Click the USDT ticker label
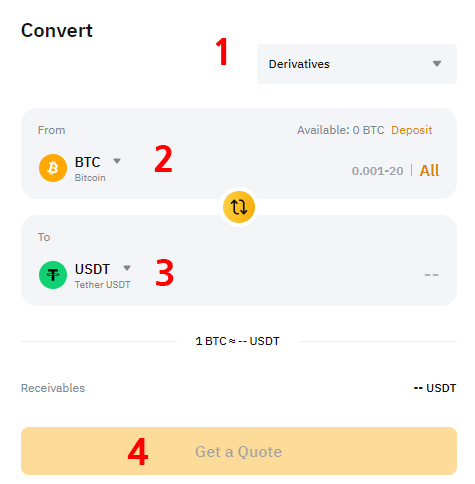The width and height of the screenshot is (475, 484). coord(92,269)
